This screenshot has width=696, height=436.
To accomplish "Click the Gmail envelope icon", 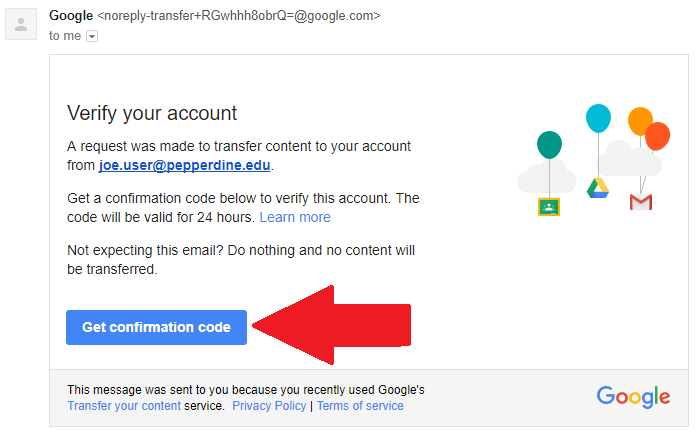I will click(641, 202).
